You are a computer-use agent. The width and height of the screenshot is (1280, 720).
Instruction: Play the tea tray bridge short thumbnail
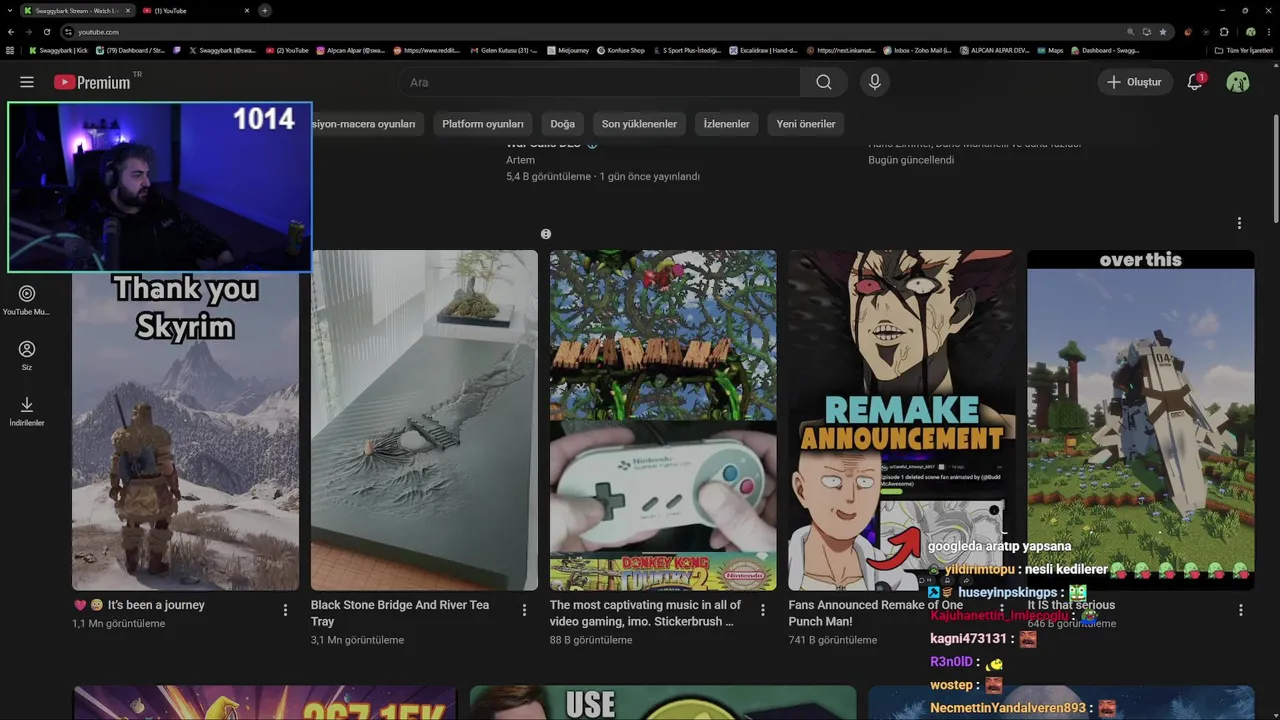coord(424,420)
